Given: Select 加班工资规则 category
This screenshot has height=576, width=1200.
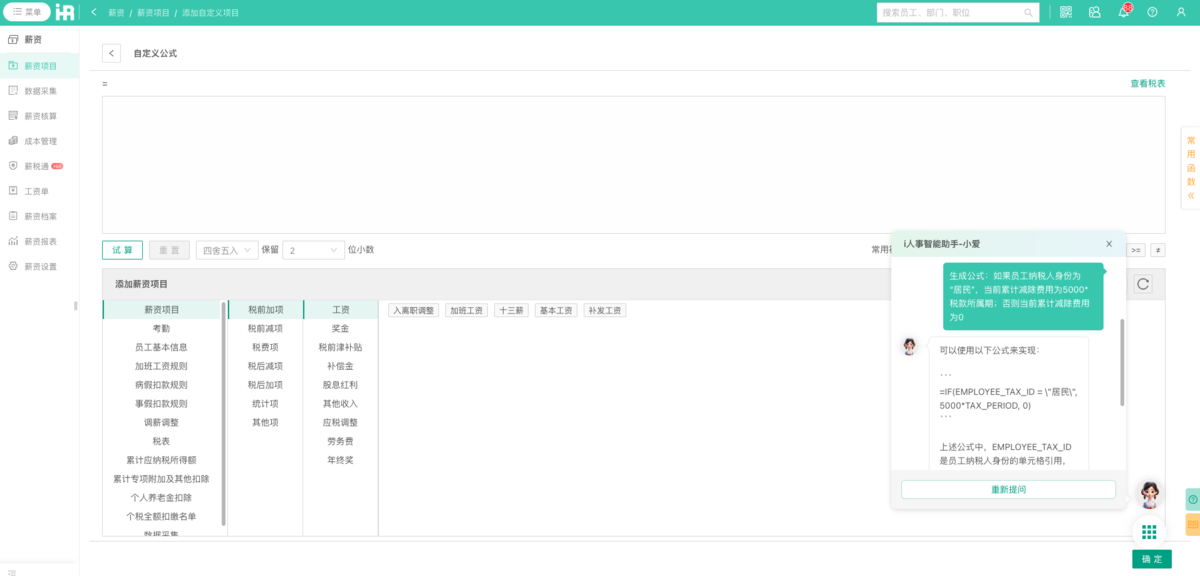Looking at the screenshot, I should pyautogui.click(x=161, y=366).
